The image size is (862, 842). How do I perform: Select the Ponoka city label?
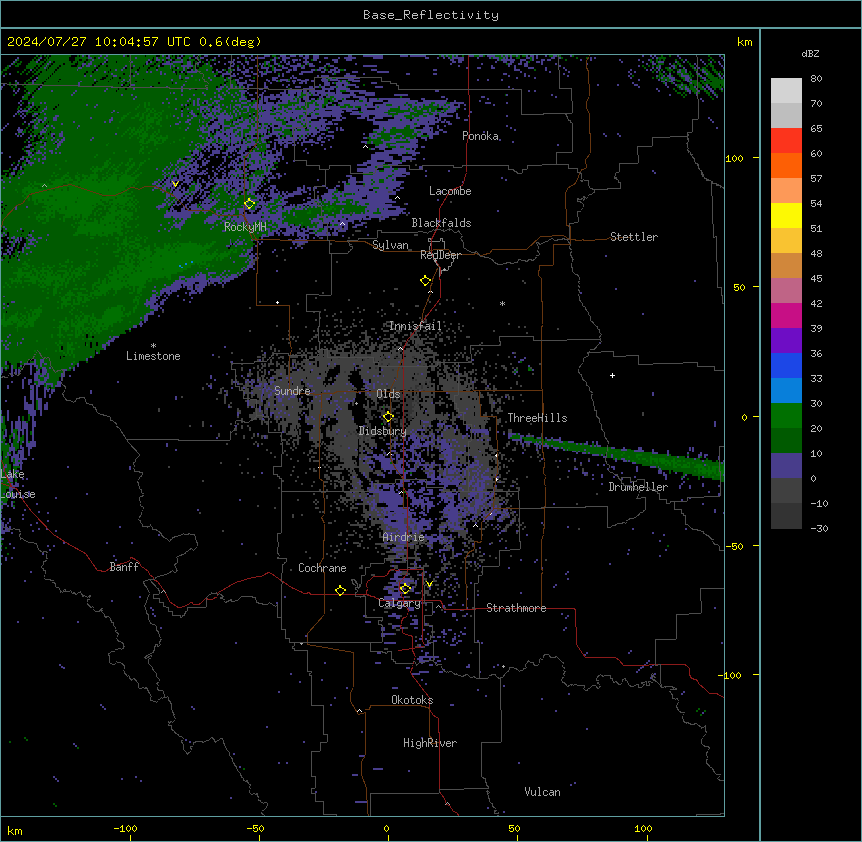(480, 136)
